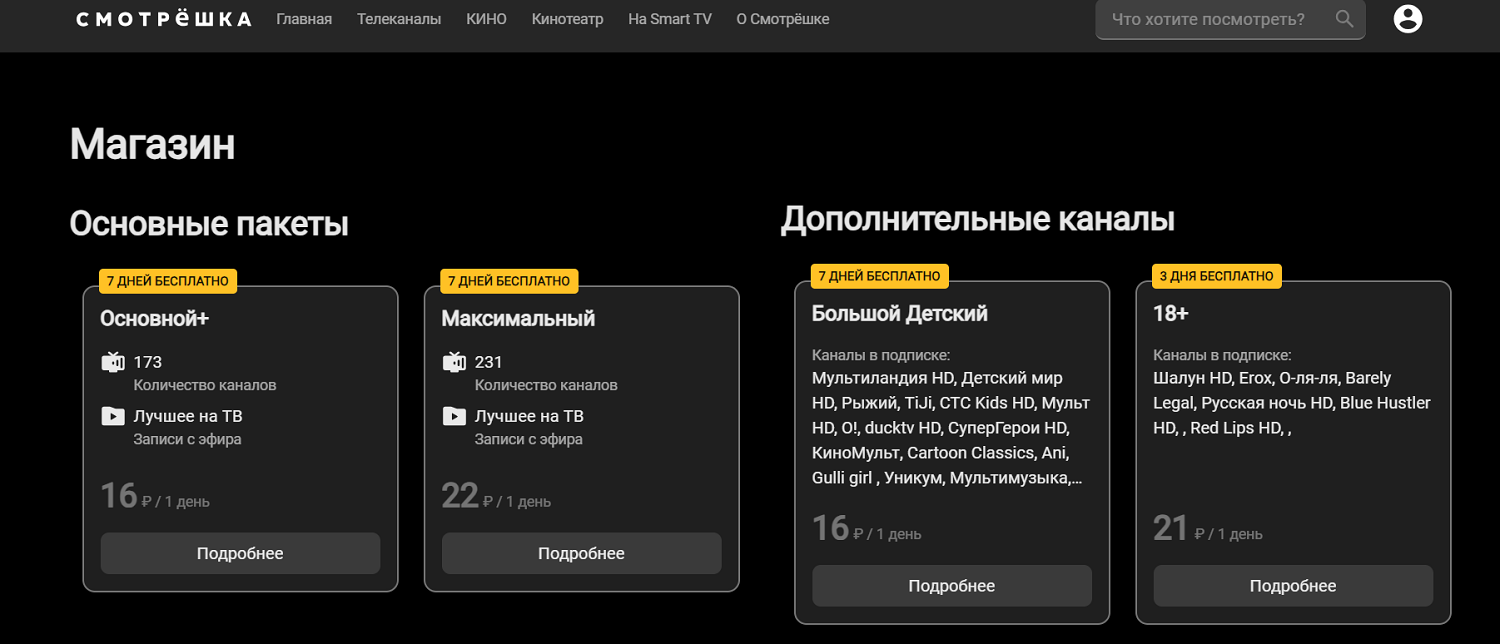Click 16 ₽ price in Большой Детский card
1500x644 pixels.
coord(867,528)
